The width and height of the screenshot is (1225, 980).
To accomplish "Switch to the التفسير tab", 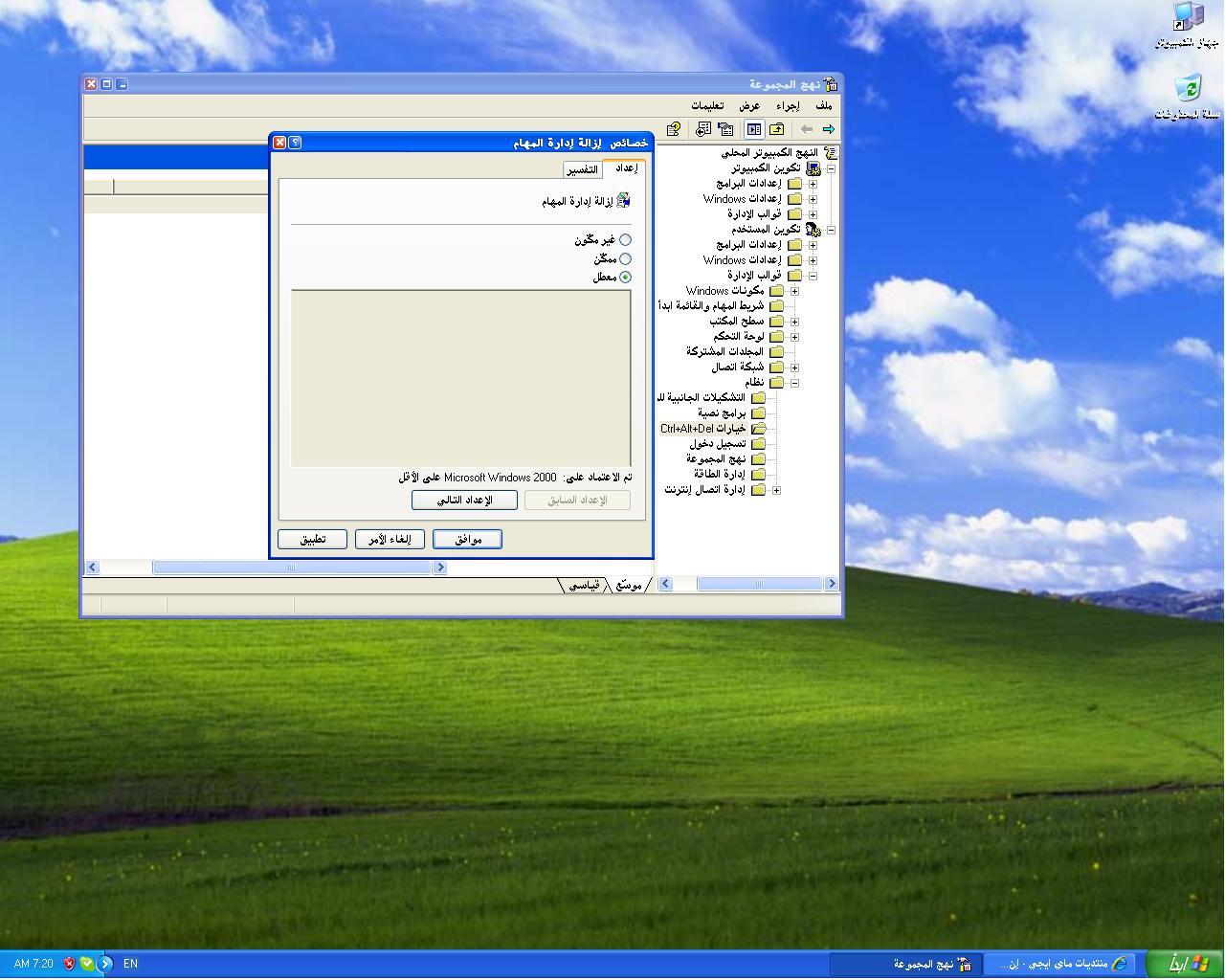I will coord(583,169).
